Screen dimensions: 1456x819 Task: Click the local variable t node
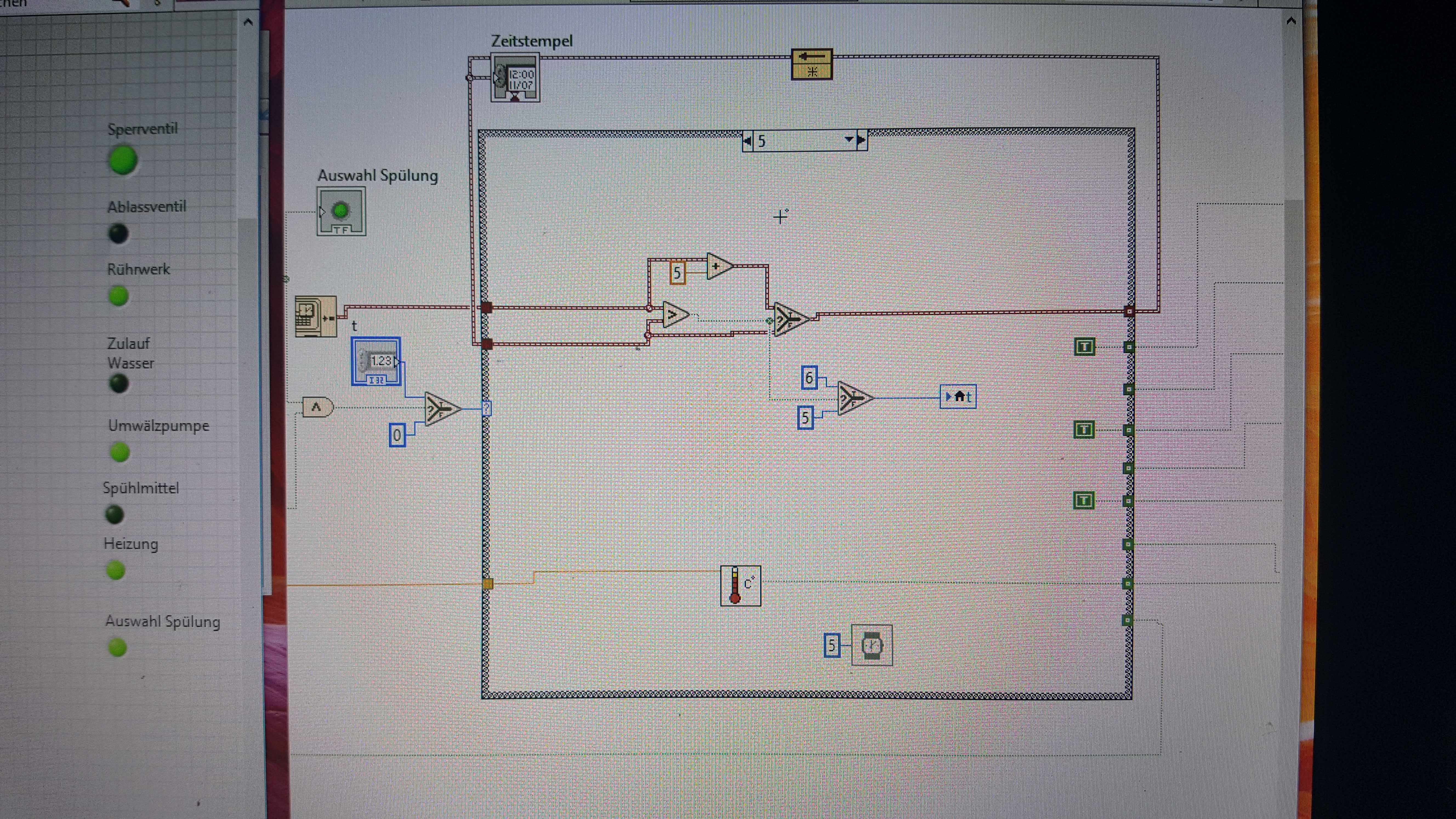(x=958, y=397)
